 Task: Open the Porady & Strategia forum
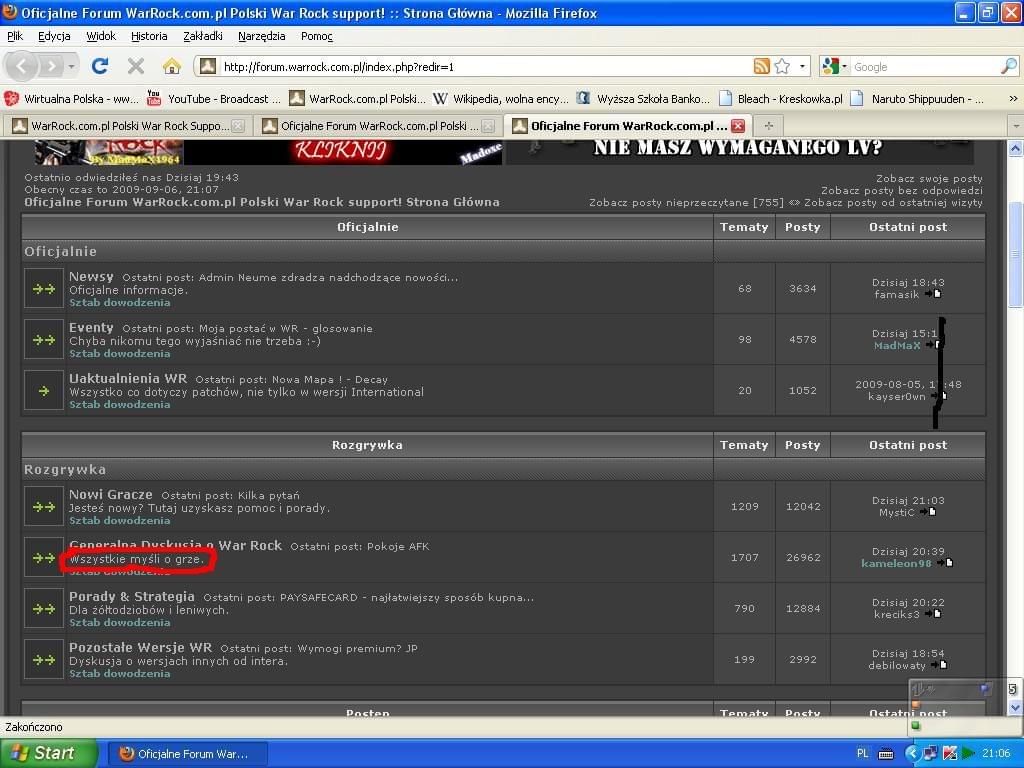coord(132,597)
